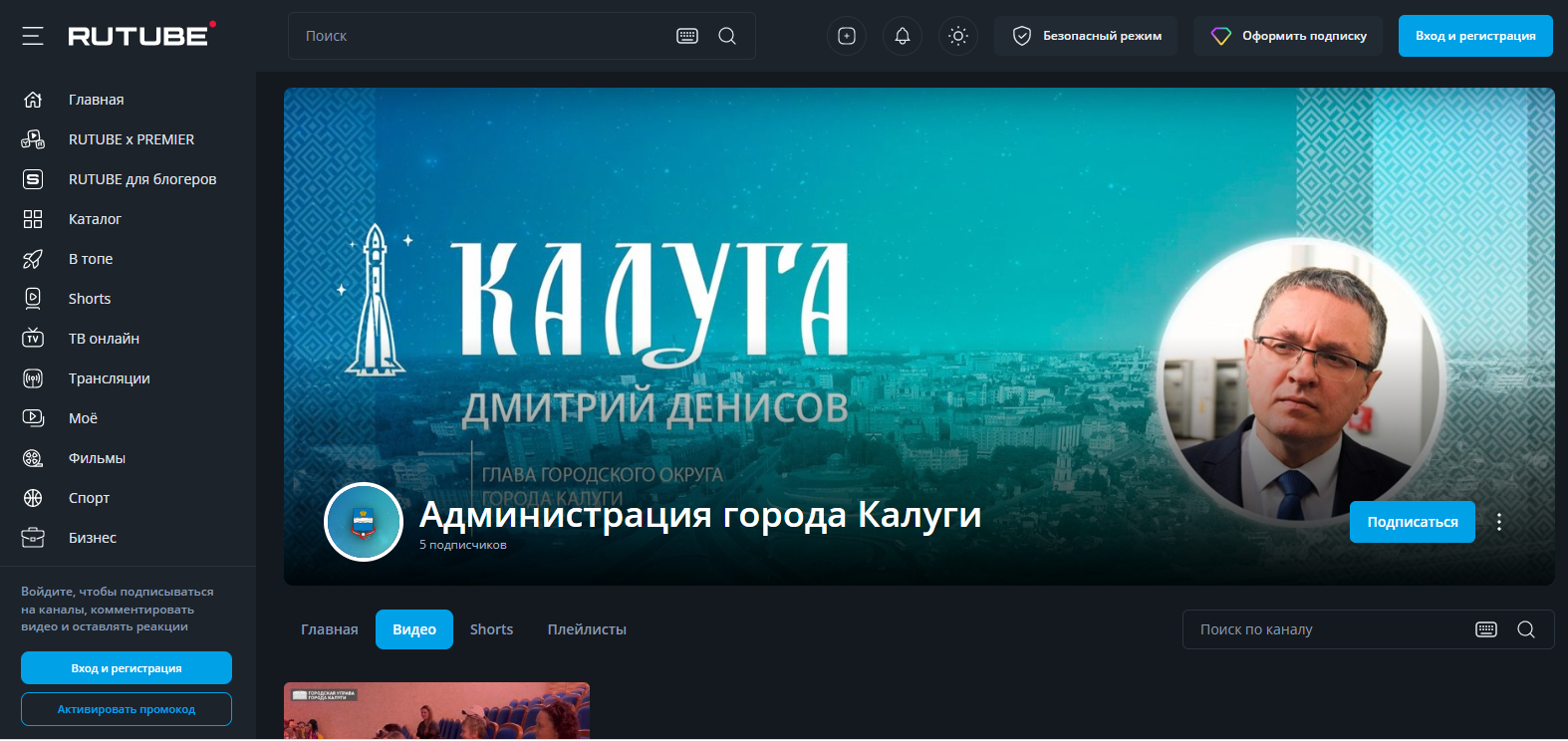1568x741 pixels.
Task: Click Активировать промокод link
Action: [x=127, y=709]
